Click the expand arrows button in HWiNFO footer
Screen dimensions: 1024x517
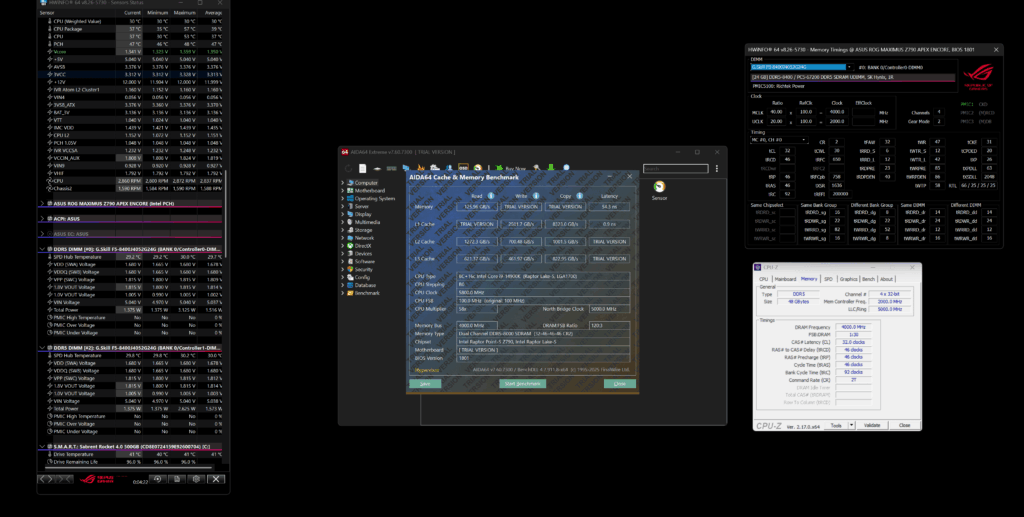[x=46, y=478]
